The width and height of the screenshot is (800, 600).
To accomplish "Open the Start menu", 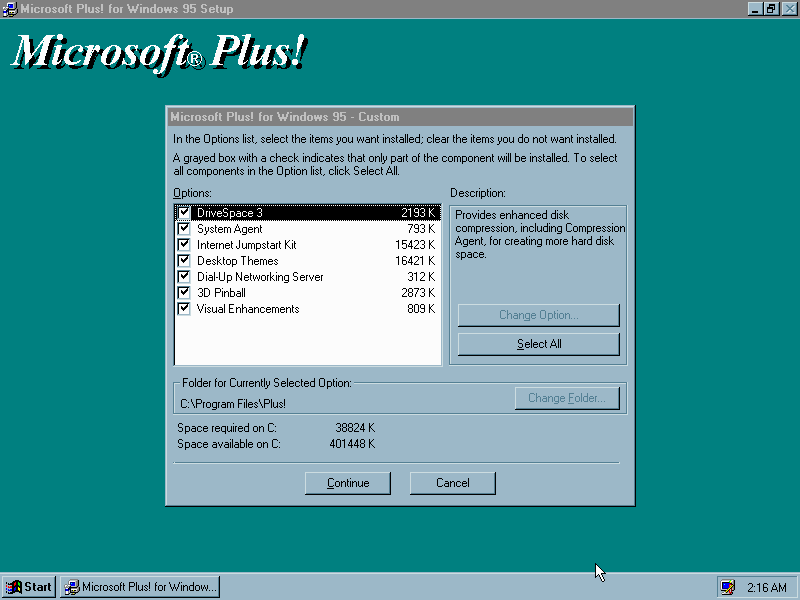I will (29, 587).
